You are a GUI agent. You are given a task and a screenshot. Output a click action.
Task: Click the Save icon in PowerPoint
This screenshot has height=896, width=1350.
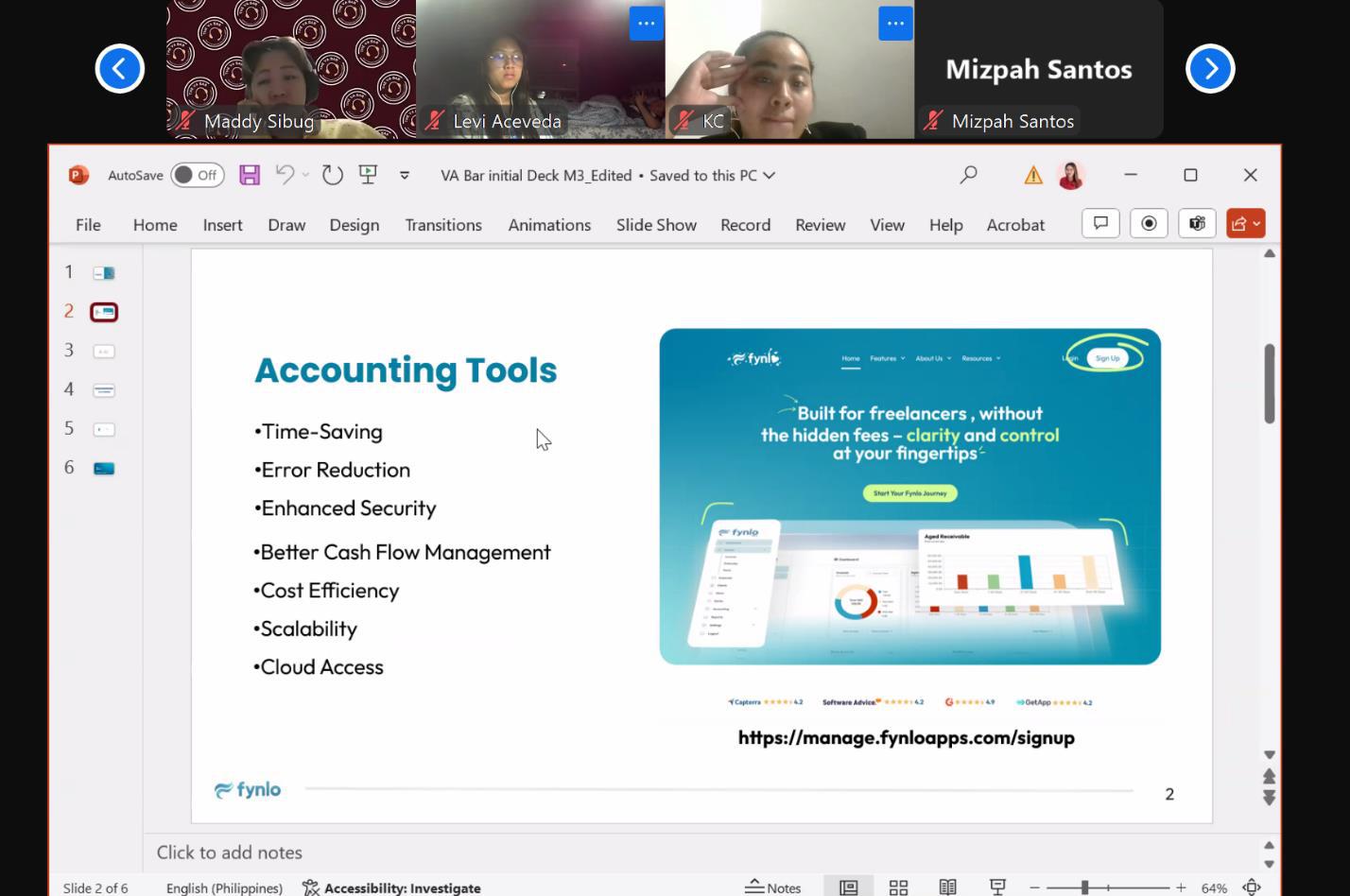250,175
